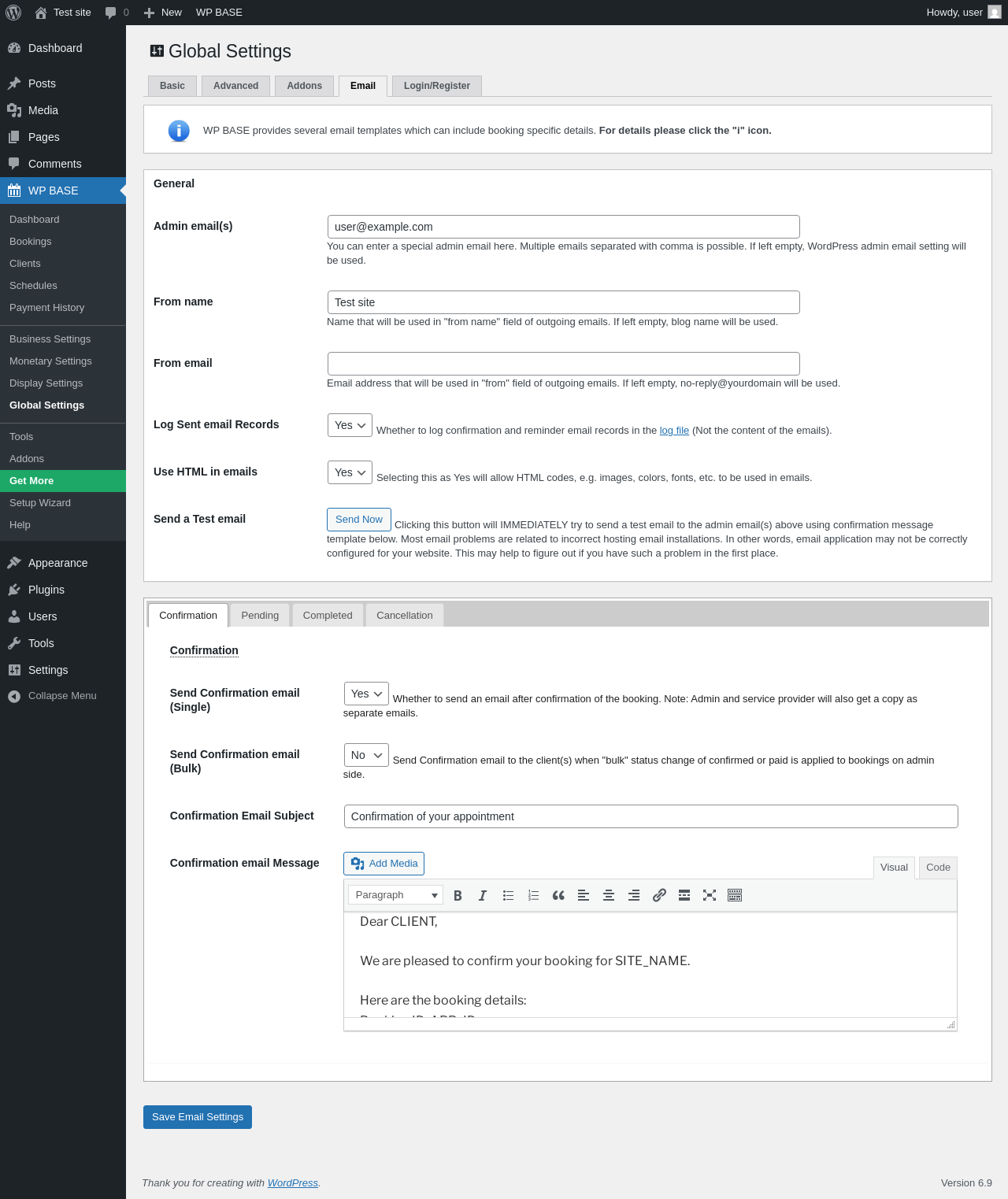Insert link using the editor toolbar
Viewport: 1008px width, 1199px height.
(x=659, y=895)
